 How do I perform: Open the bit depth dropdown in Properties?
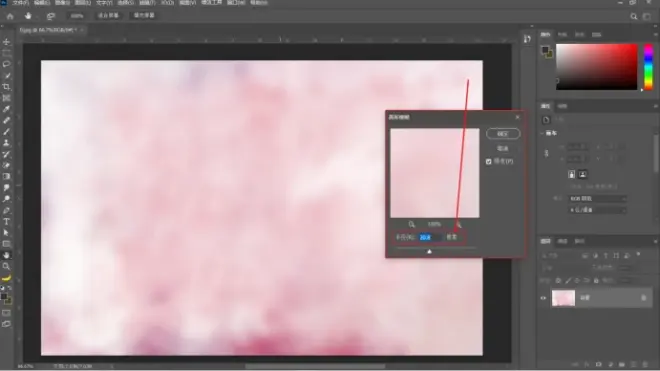pyautogui.click(x=597, y=210)
